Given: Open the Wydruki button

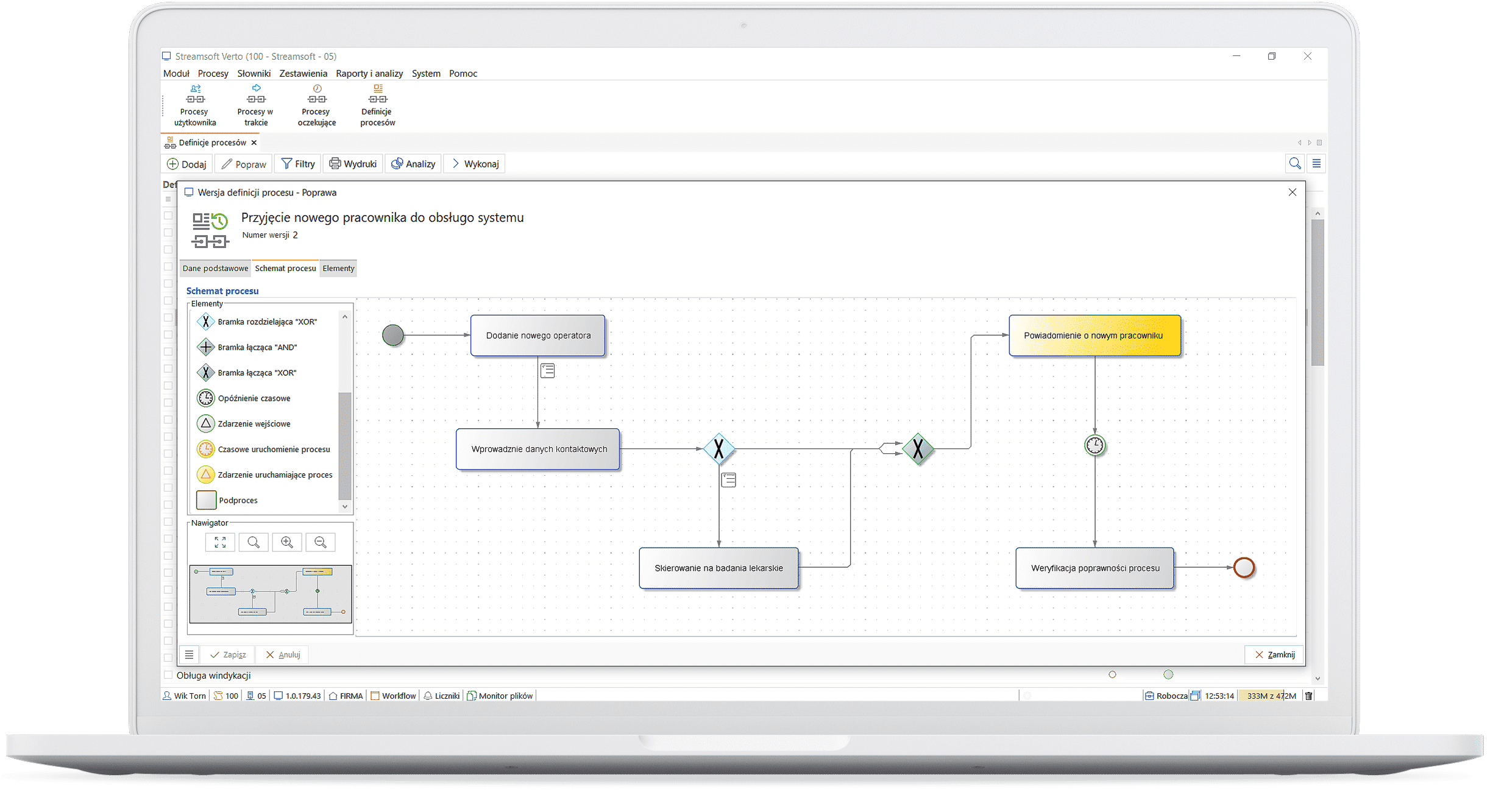Looking at the screenshot, I should point(353,164).
